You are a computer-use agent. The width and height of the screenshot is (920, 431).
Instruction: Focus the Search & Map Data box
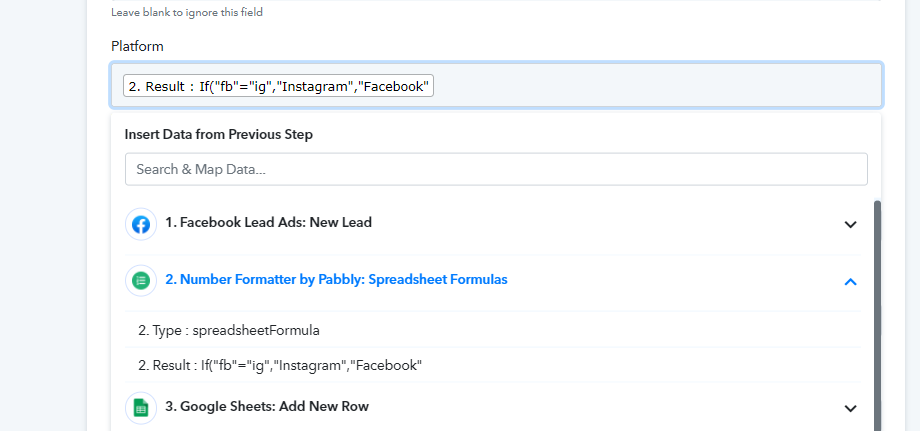(496, 169)
